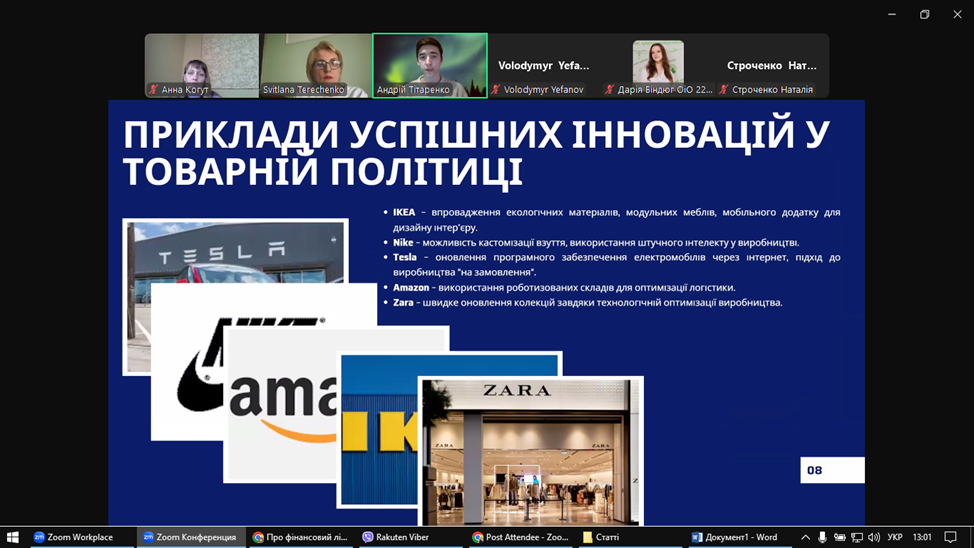Click the system tray microphone icon
The image size is (974, 548).
pos(822,537)
